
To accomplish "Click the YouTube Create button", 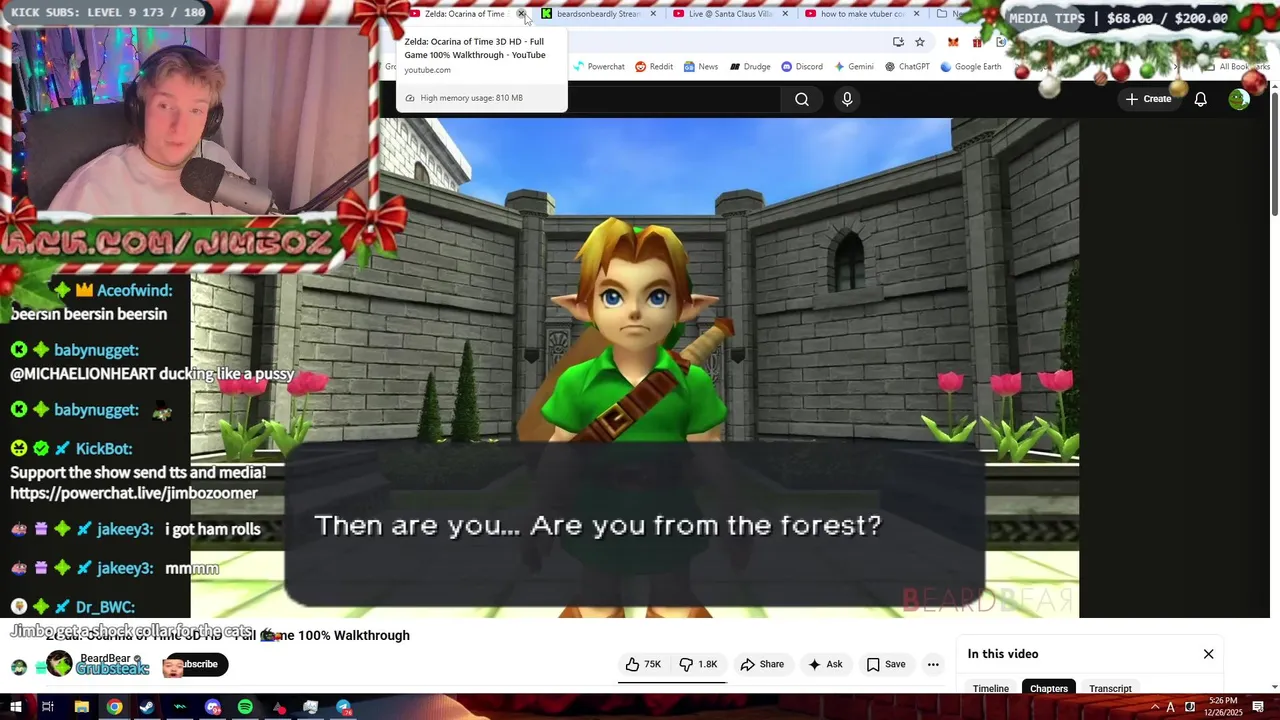I will coord(1148,99).
